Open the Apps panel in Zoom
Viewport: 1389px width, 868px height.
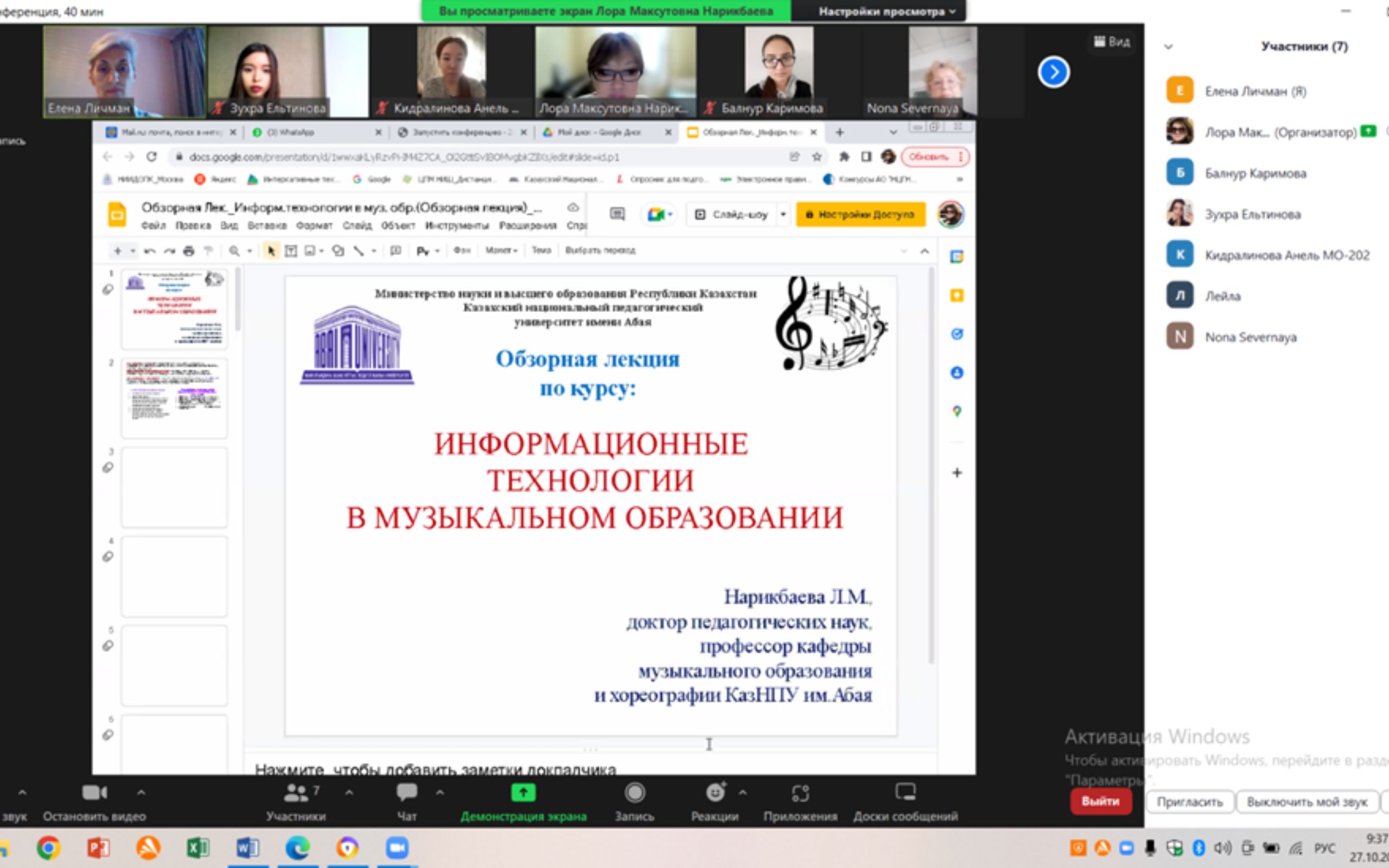[x=800, y=794]
